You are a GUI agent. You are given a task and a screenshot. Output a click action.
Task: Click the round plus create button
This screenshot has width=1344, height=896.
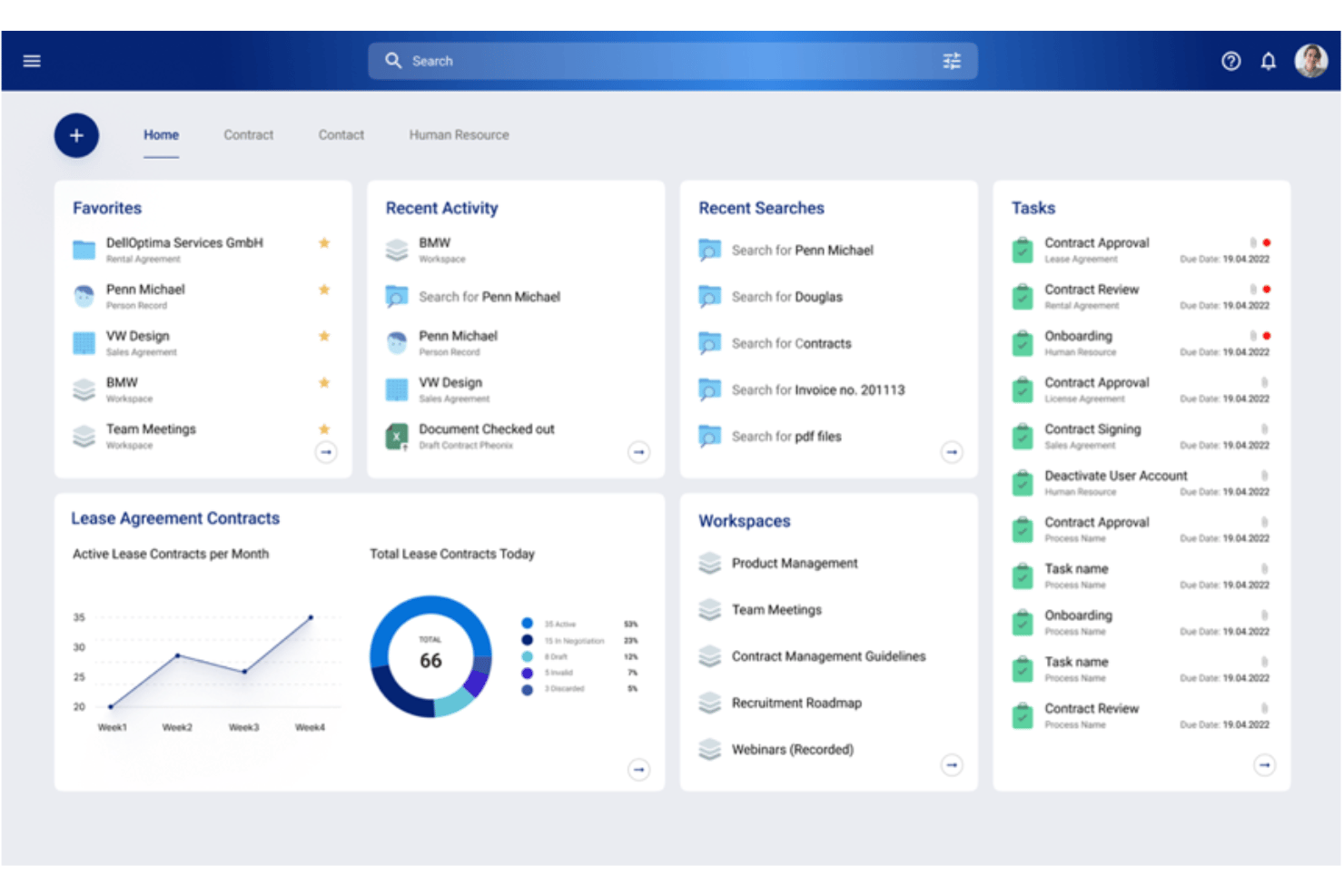click(76, 135)
